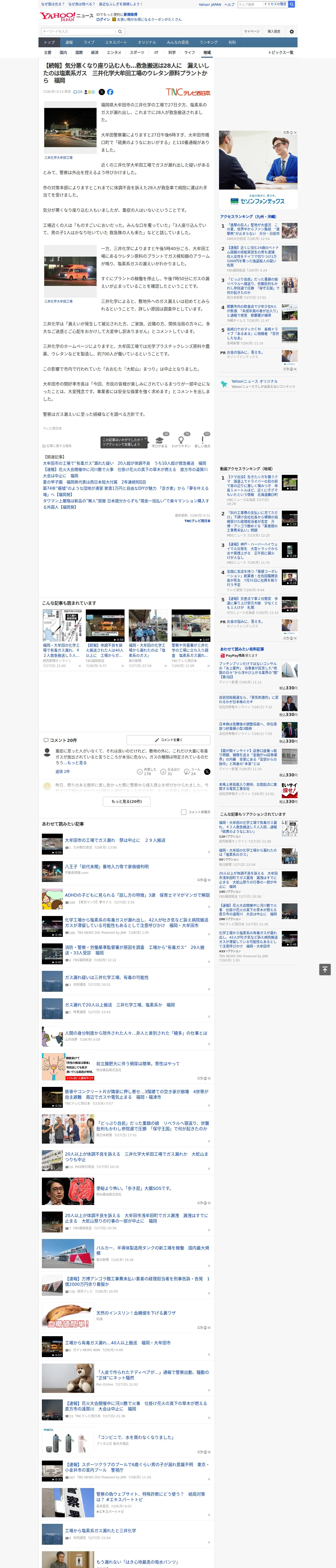Click the 記事に関する報告 report icon link
Screen dimensions: 336x1568
(57, 446)
